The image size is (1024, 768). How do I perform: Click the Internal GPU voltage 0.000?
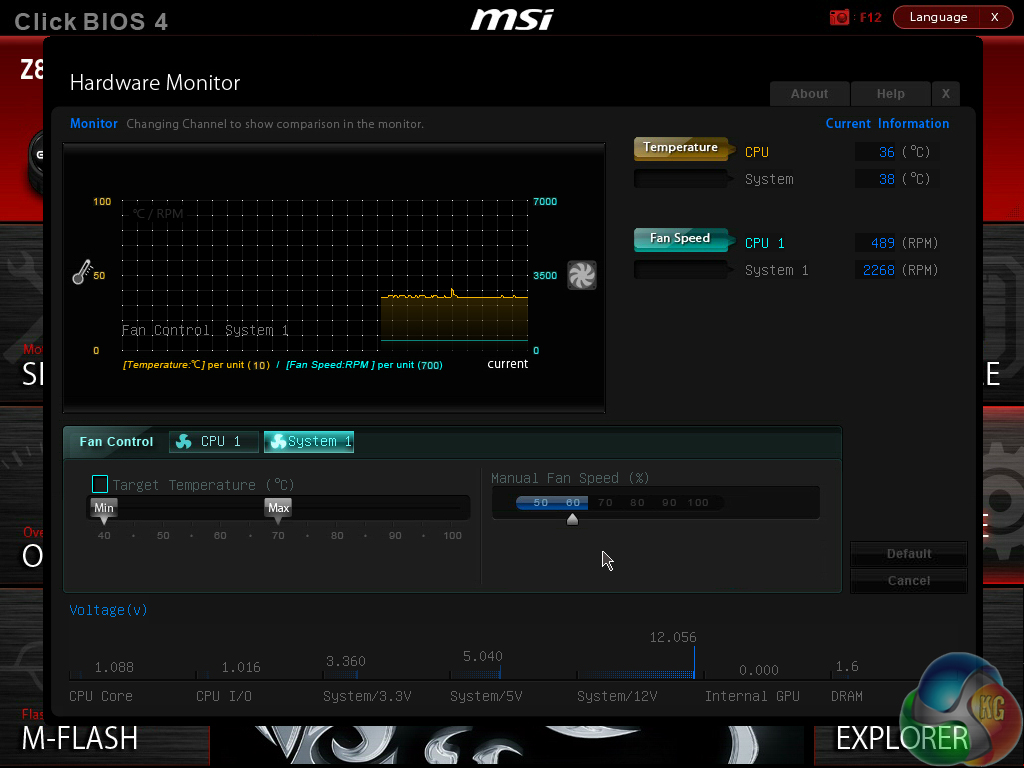point(759,670)
